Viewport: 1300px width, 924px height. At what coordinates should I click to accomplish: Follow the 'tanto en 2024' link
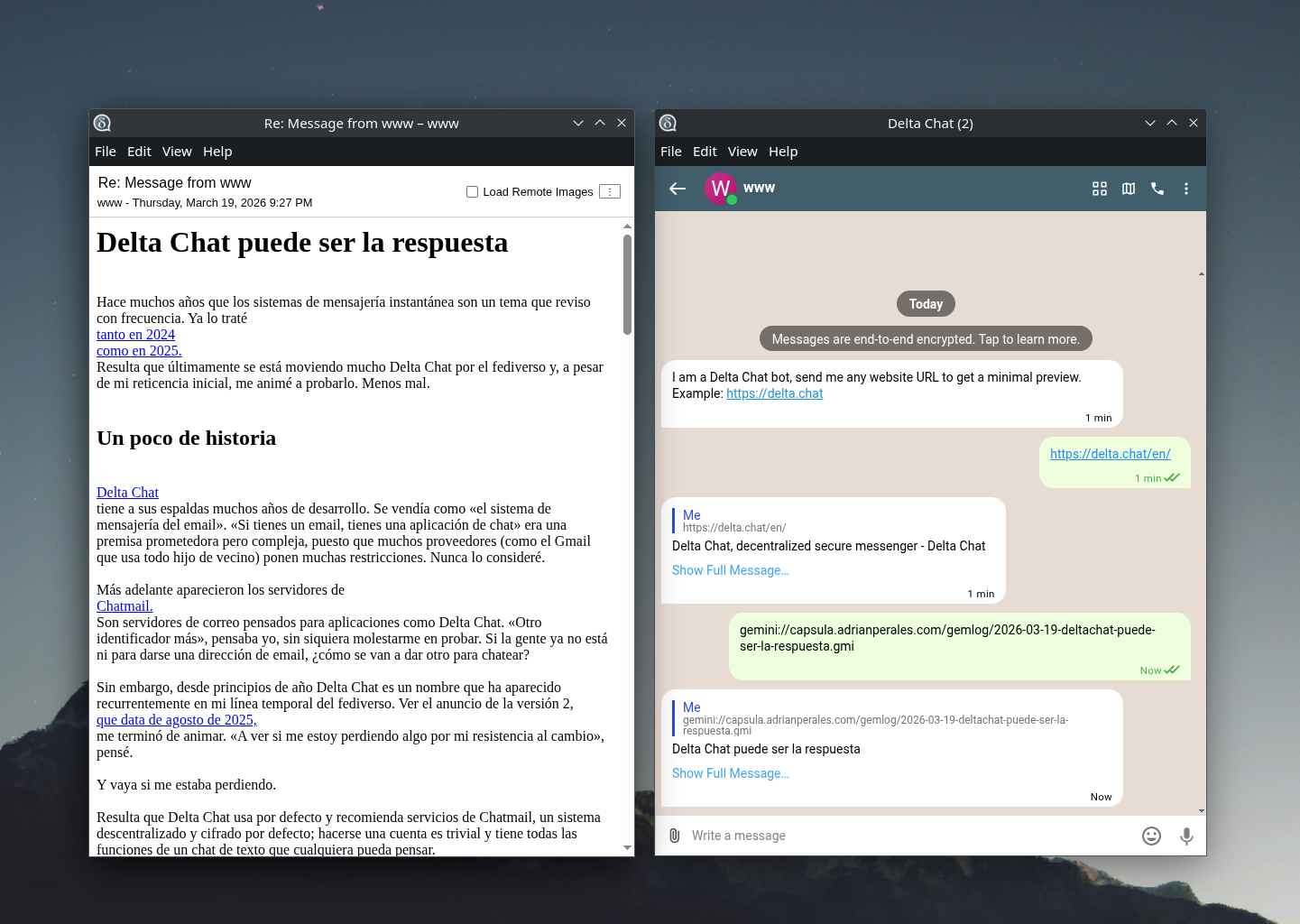[x=135, y=335]
